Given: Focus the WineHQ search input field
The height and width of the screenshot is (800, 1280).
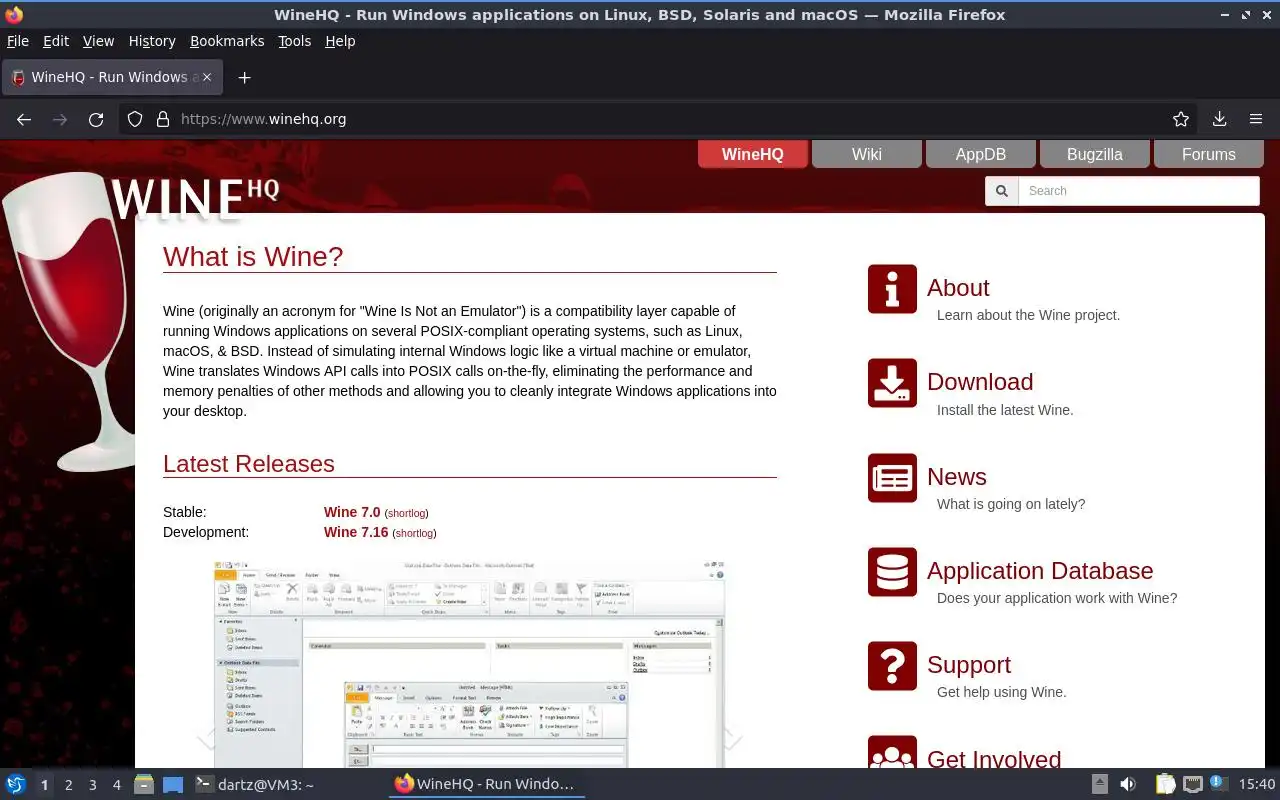Looking at the screenshot, I should point(1139,191).
